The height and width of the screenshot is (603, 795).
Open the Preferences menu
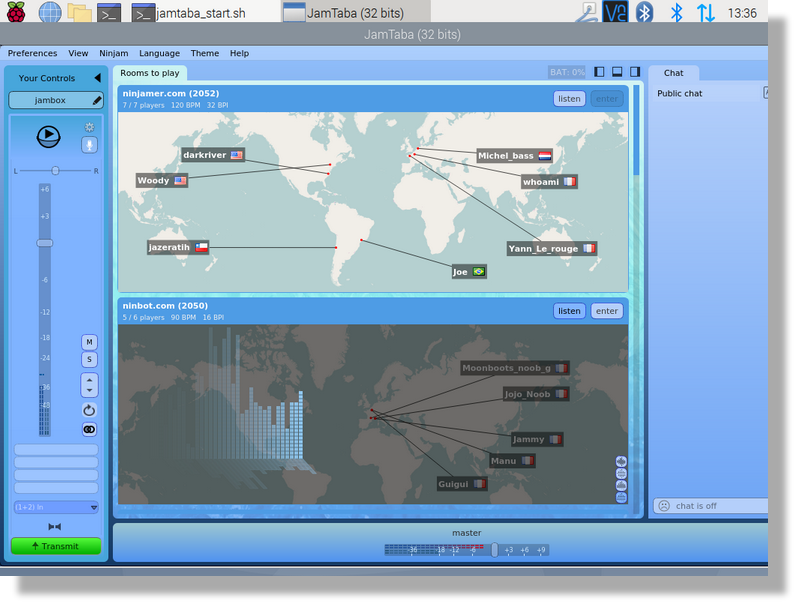(x=32, y=53)
